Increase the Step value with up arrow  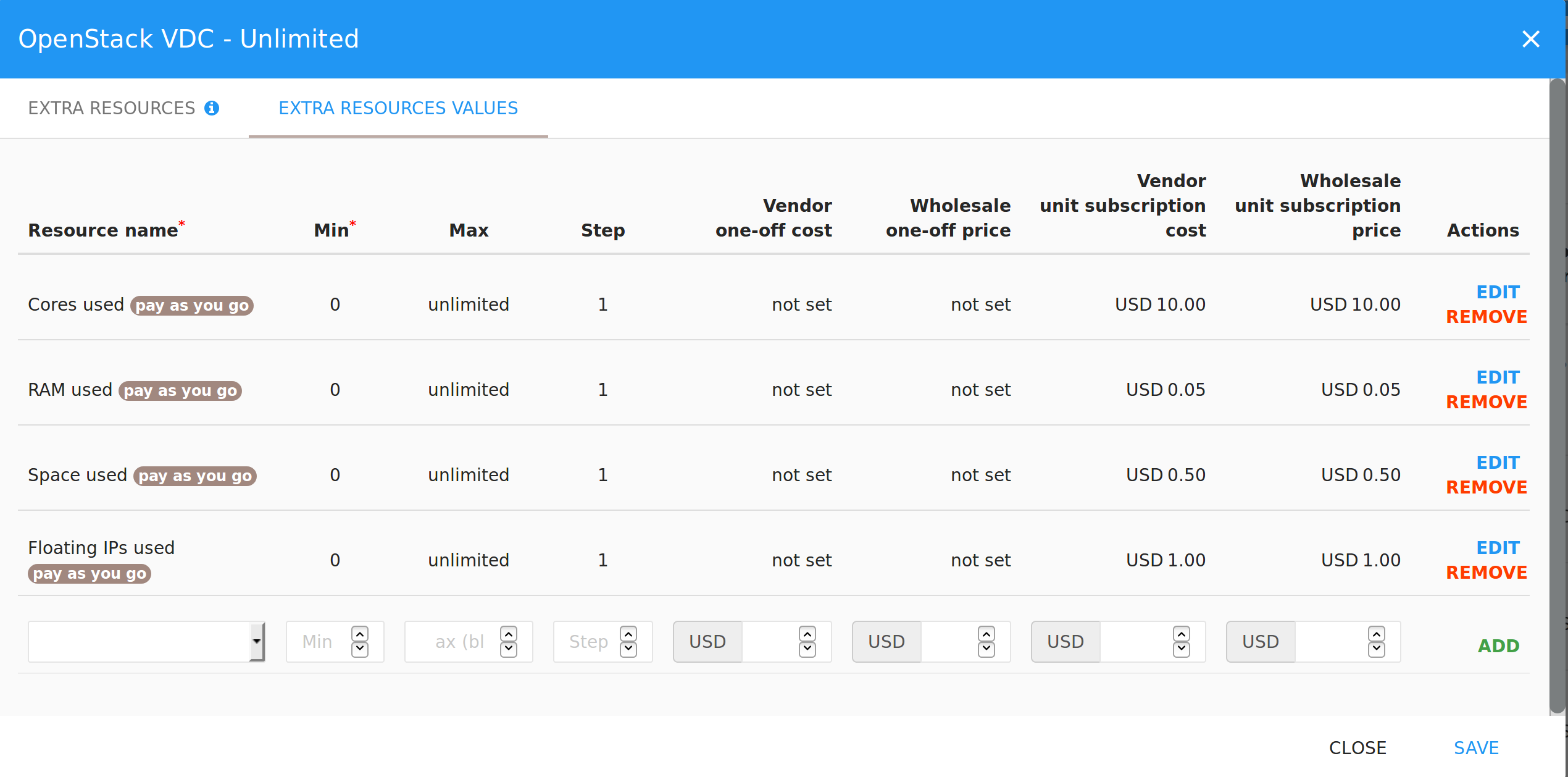point(628,634)
